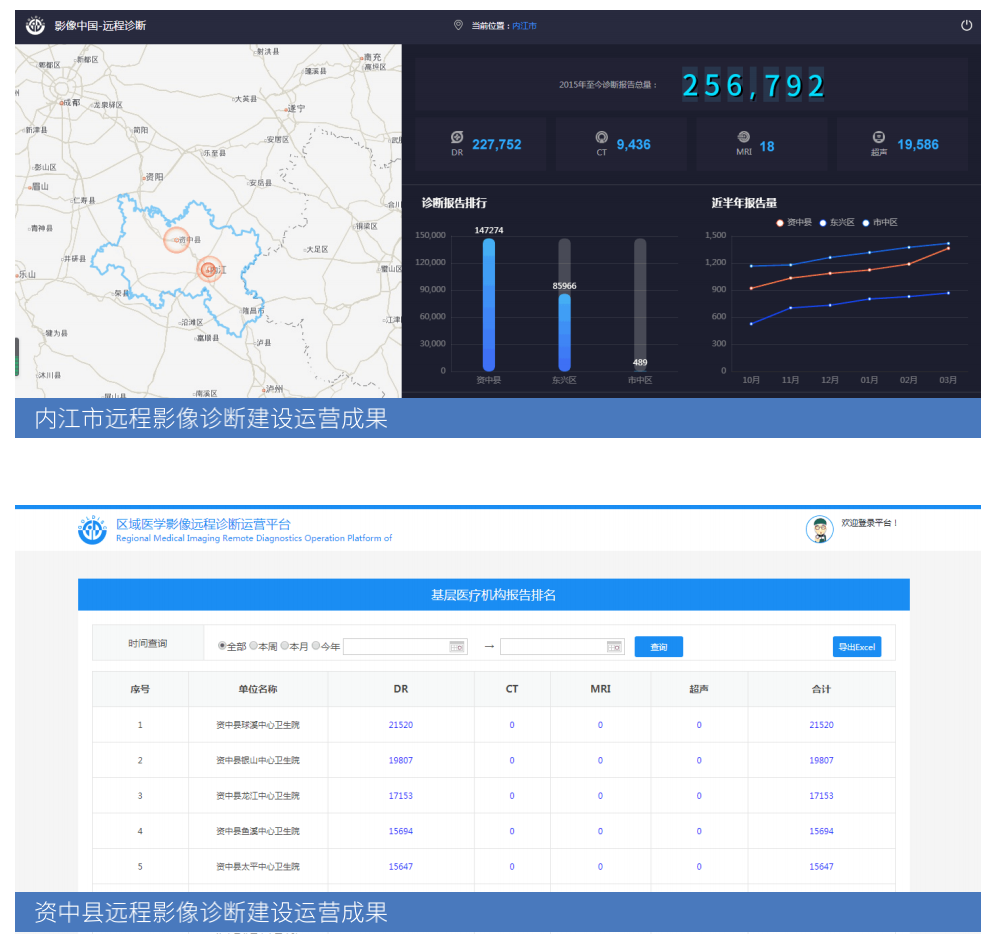
Task: Click the 内江市 current location link
Action: click(x=524, y=26)
